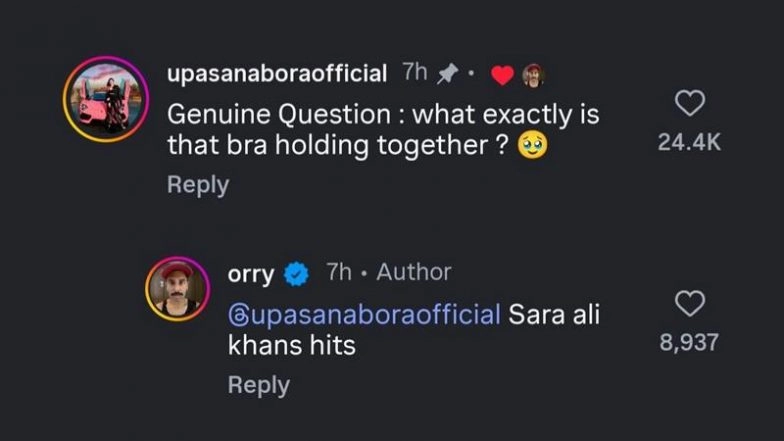Click the 7h timestamp on the pinned comment
784x441 pixels.
tap(414, 73)
